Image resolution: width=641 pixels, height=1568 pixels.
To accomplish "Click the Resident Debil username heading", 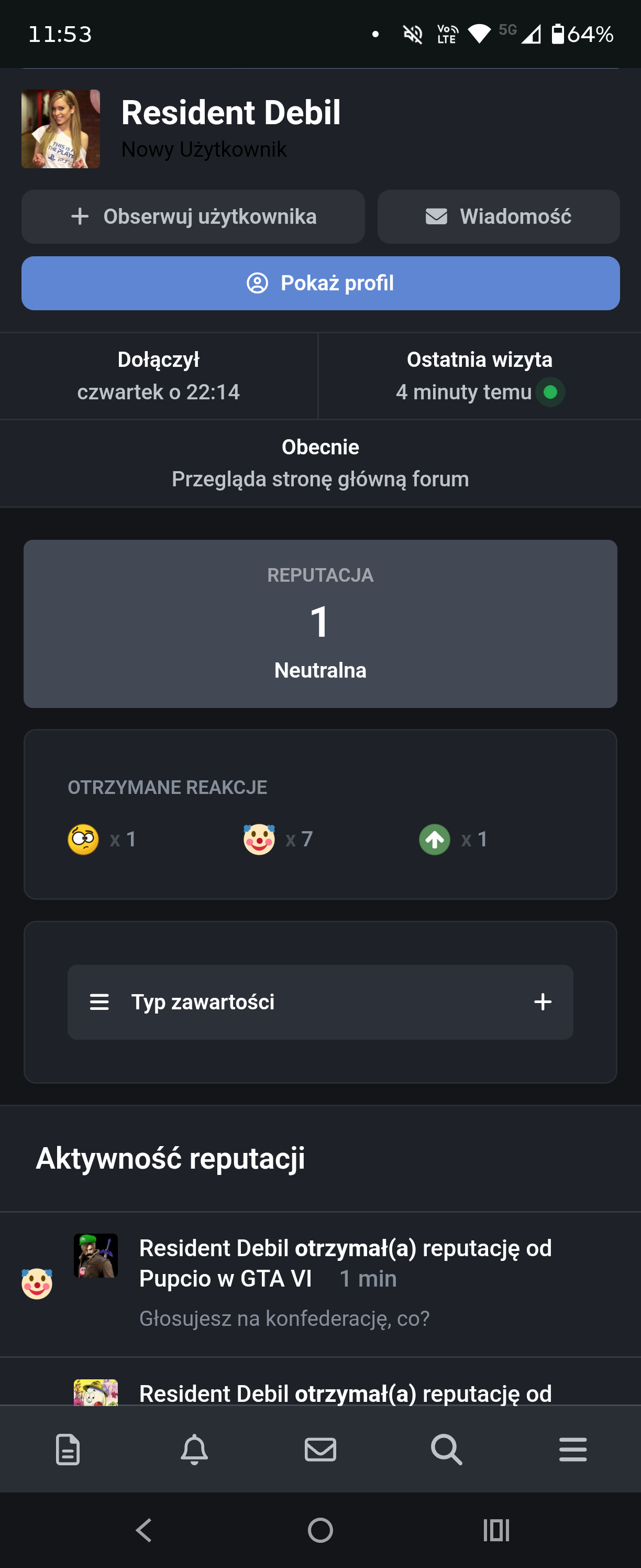I will click(231, 113).
